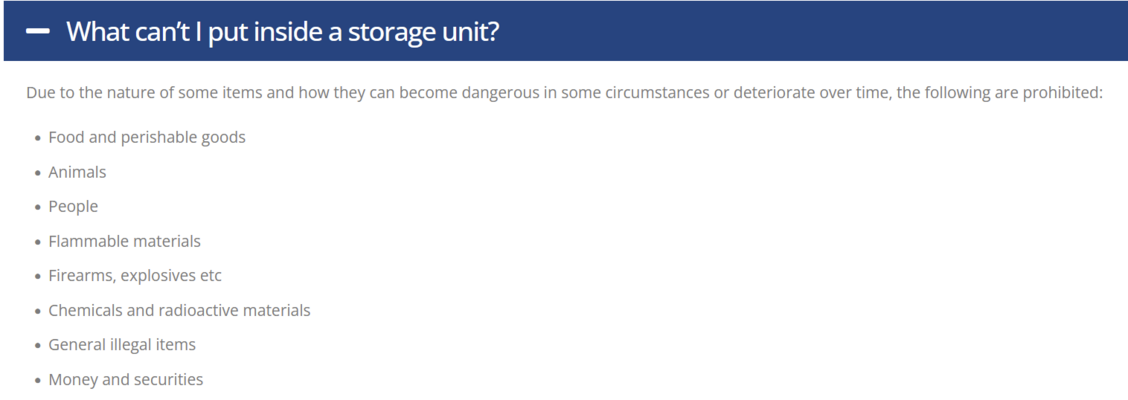Click the bullet before "Food and perishable goods"

tap(37, 139)
